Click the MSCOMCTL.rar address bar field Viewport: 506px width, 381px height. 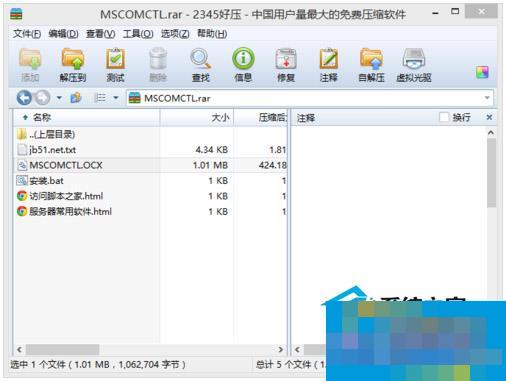[x=310, y=98]
